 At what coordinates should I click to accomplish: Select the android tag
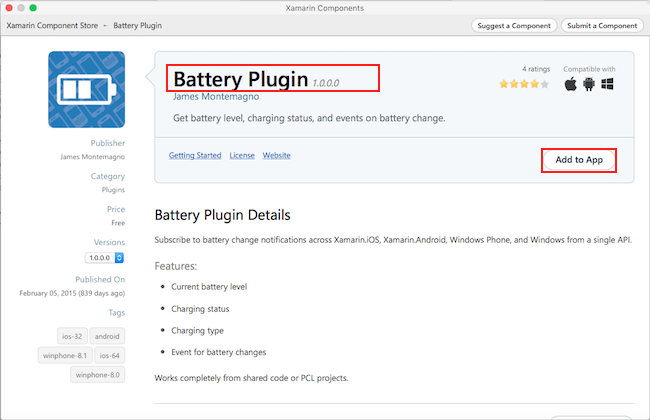point(108,337)
